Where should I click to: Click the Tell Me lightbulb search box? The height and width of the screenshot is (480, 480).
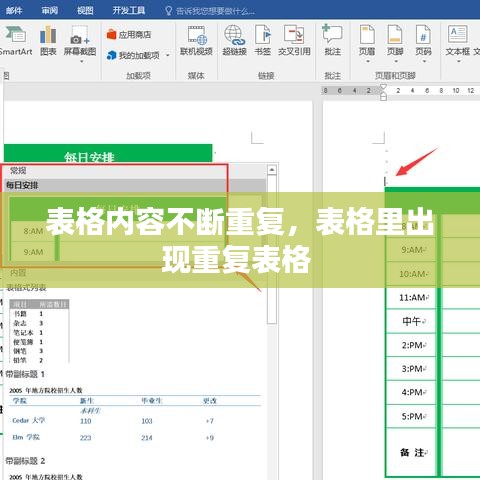(x=210, y=11)
